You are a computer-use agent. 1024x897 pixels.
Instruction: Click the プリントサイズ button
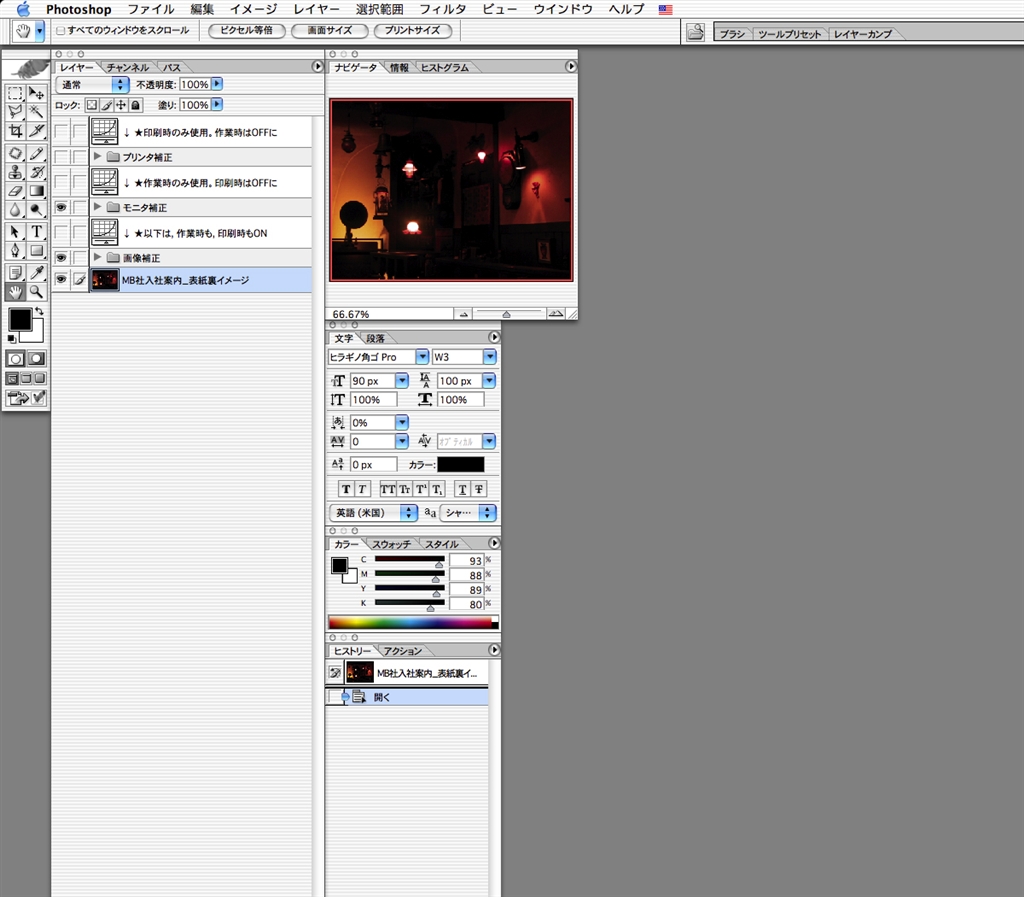412,31
